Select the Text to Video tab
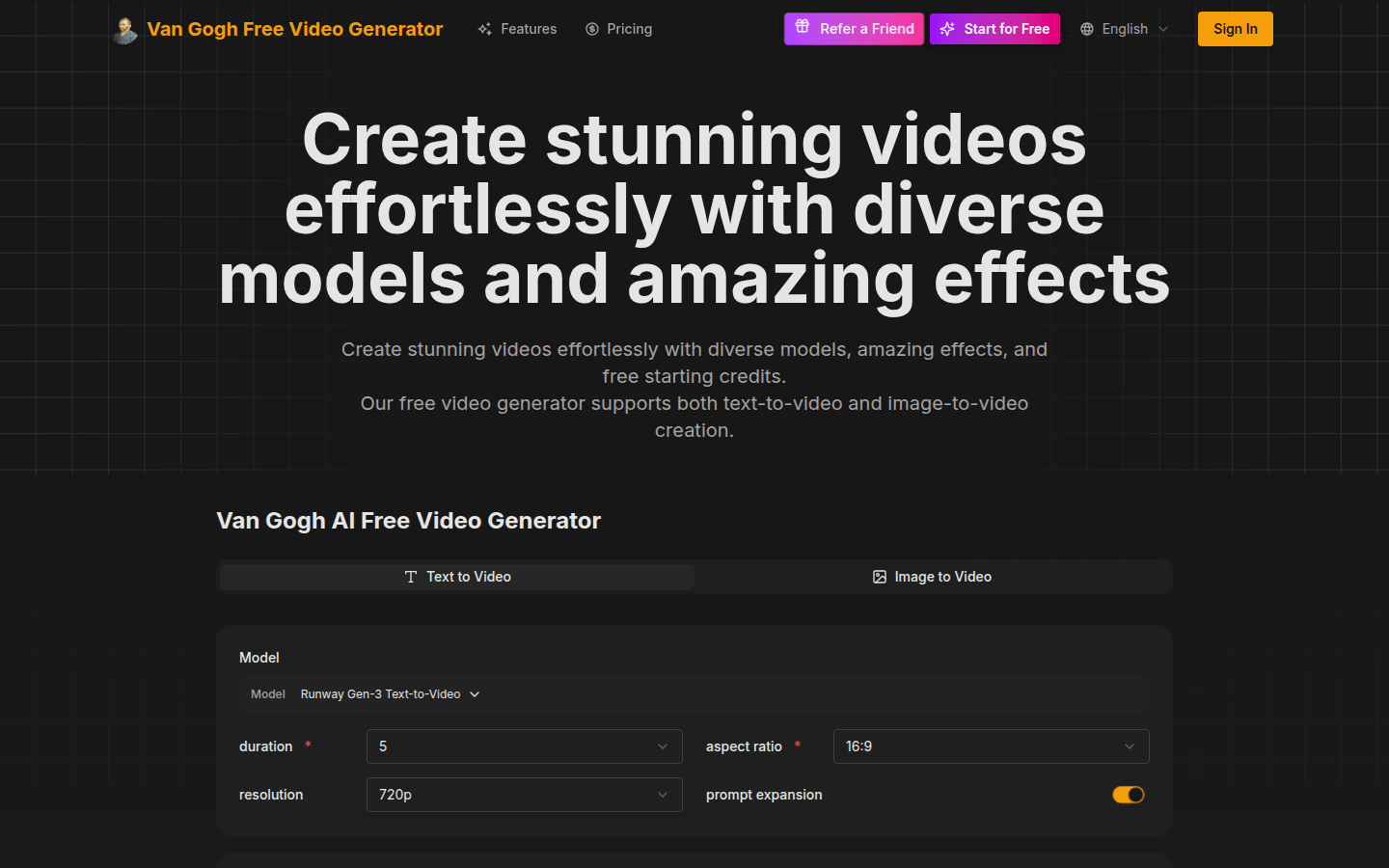This screenshot has width=1389, height=868. (457, 576)
